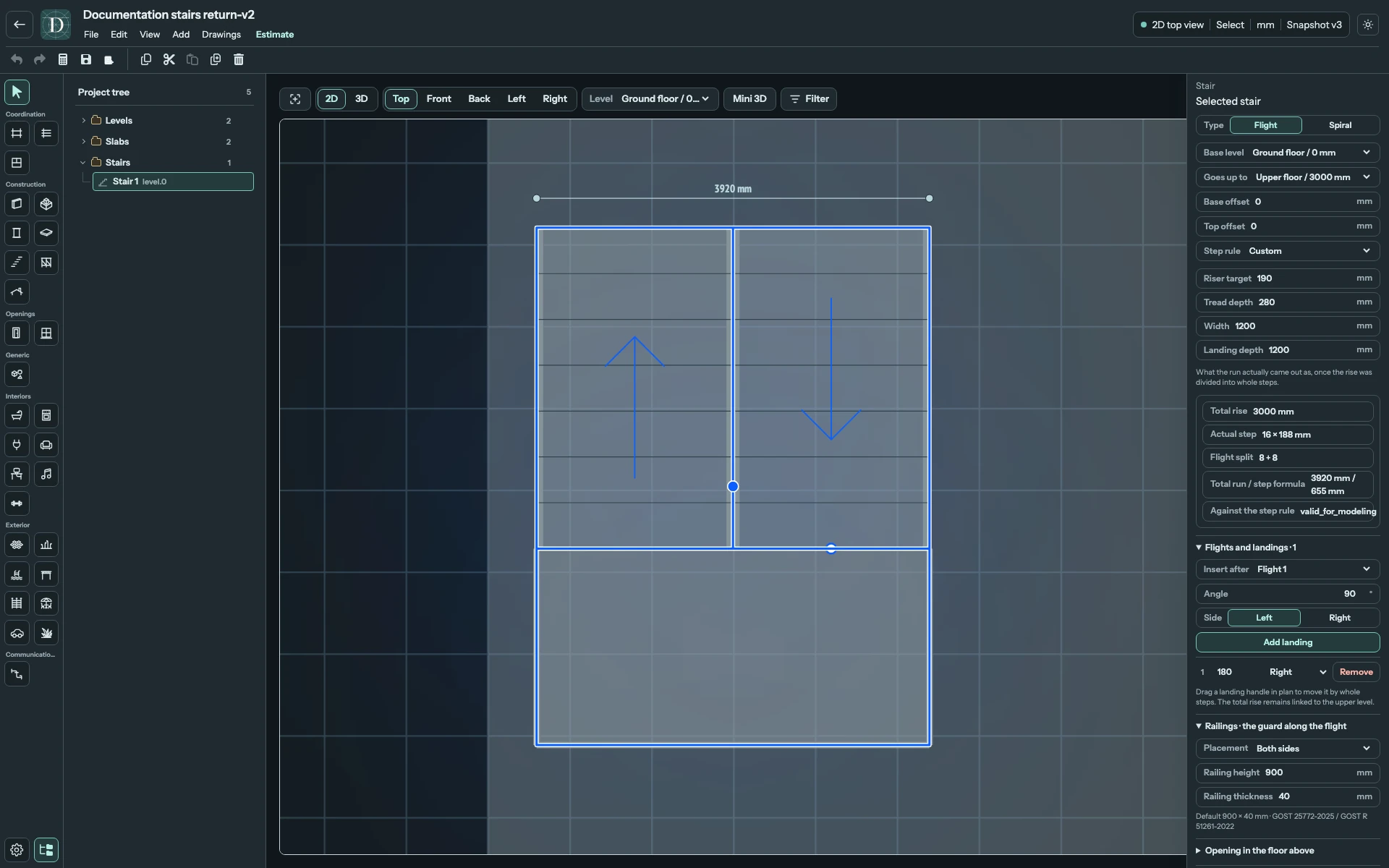The image size is (1389, 868).
Task: Set landing side to Left
Action: click(1264, 618)
